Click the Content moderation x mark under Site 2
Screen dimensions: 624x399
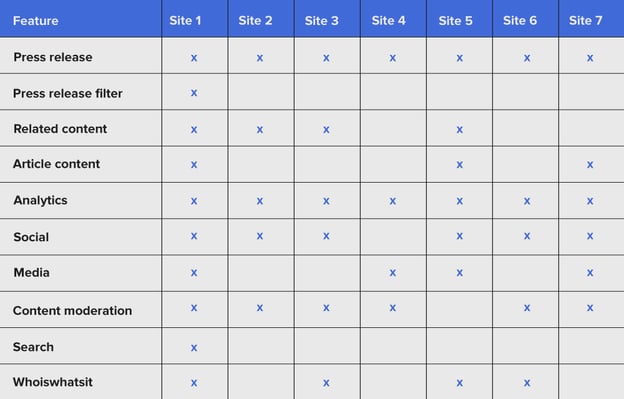(259, 308)
